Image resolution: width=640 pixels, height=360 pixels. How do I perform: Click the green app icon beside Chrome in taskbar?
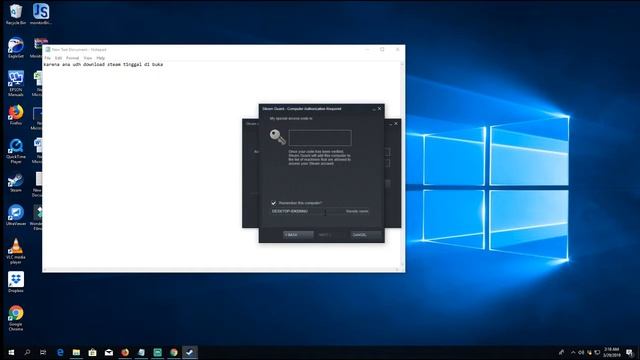[158, 352]
